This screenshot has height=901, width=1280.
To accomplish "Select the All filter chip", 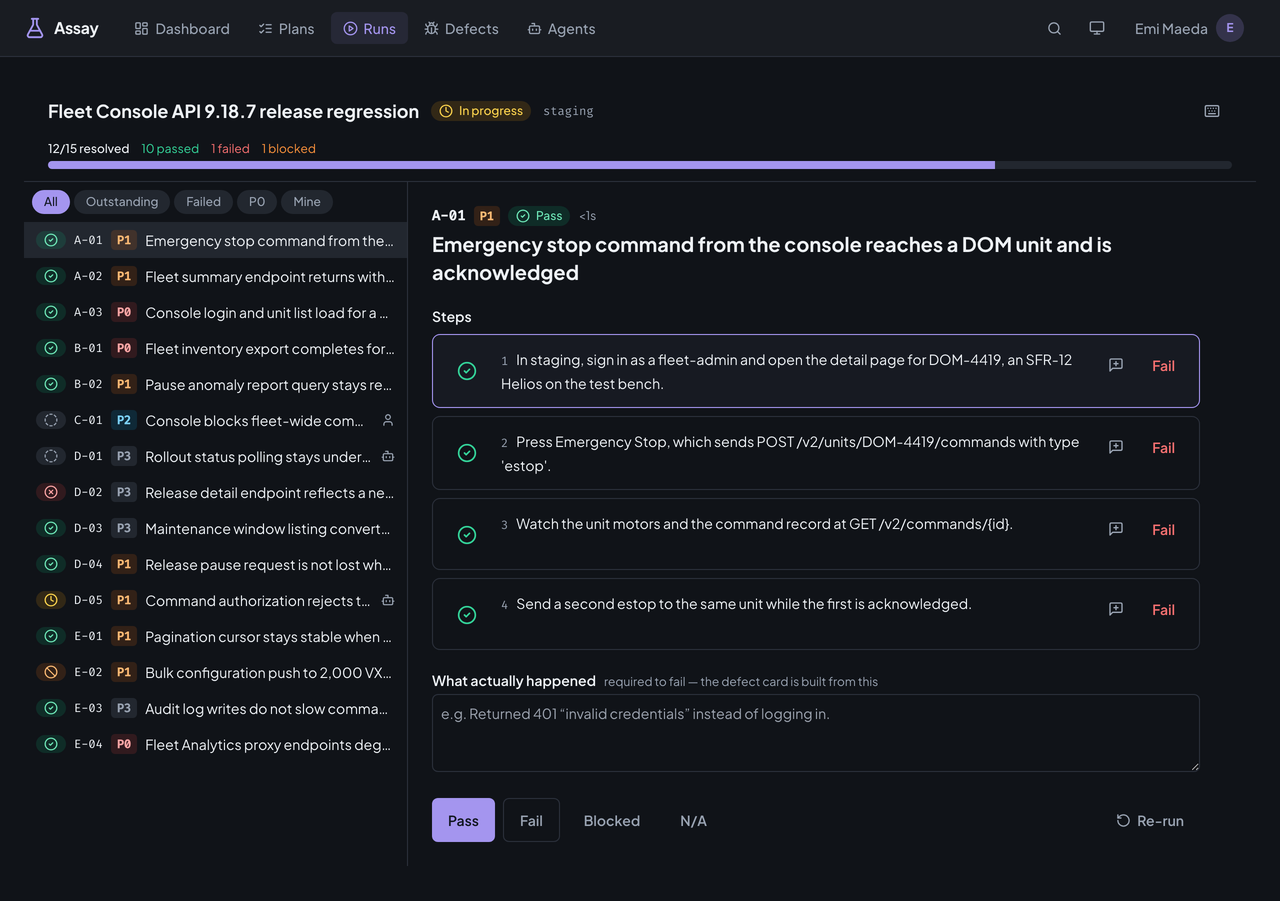I will (x=51, y=202).
